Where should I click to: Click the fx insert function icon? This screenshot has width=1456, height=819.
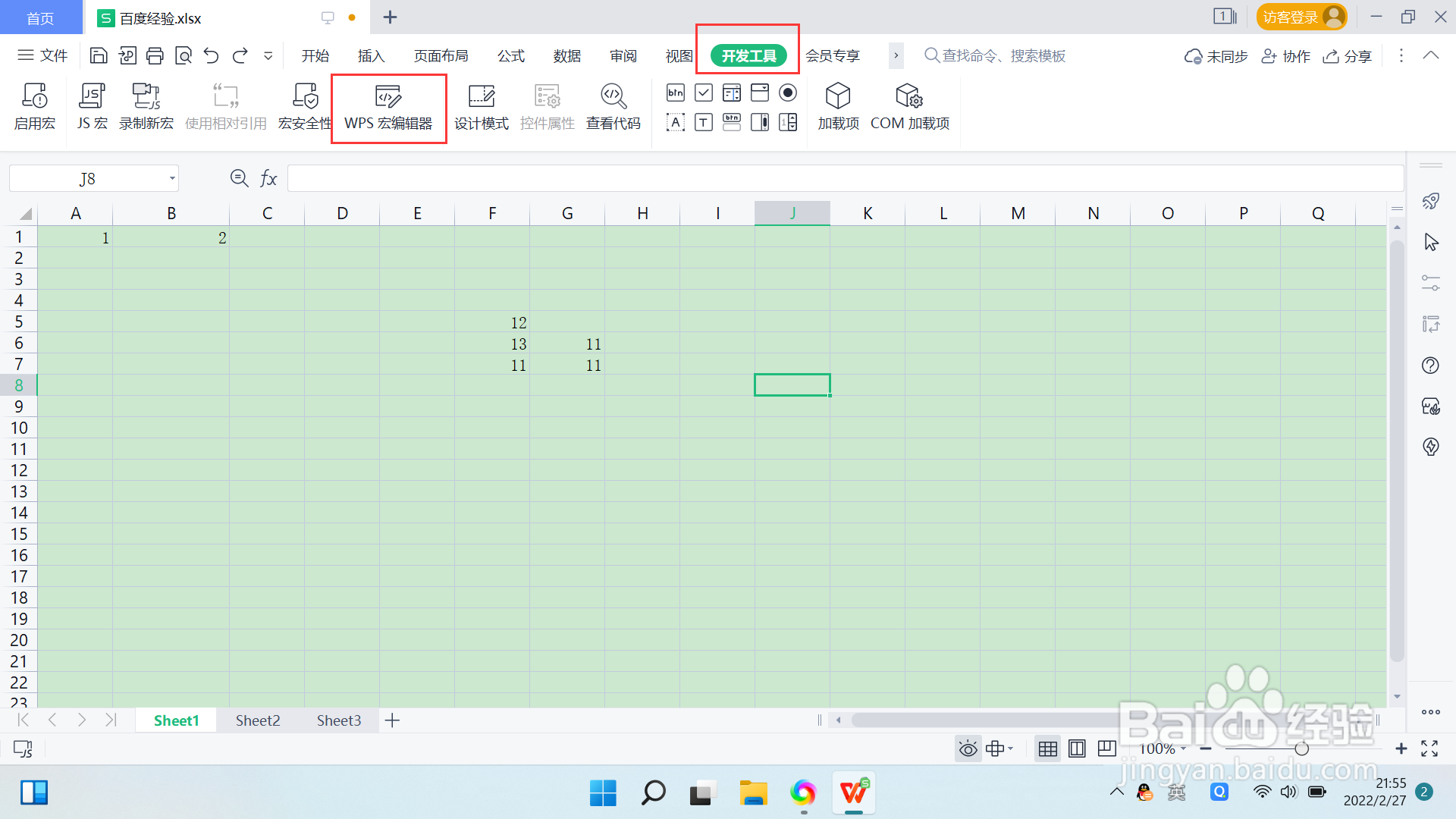point(268,178)
